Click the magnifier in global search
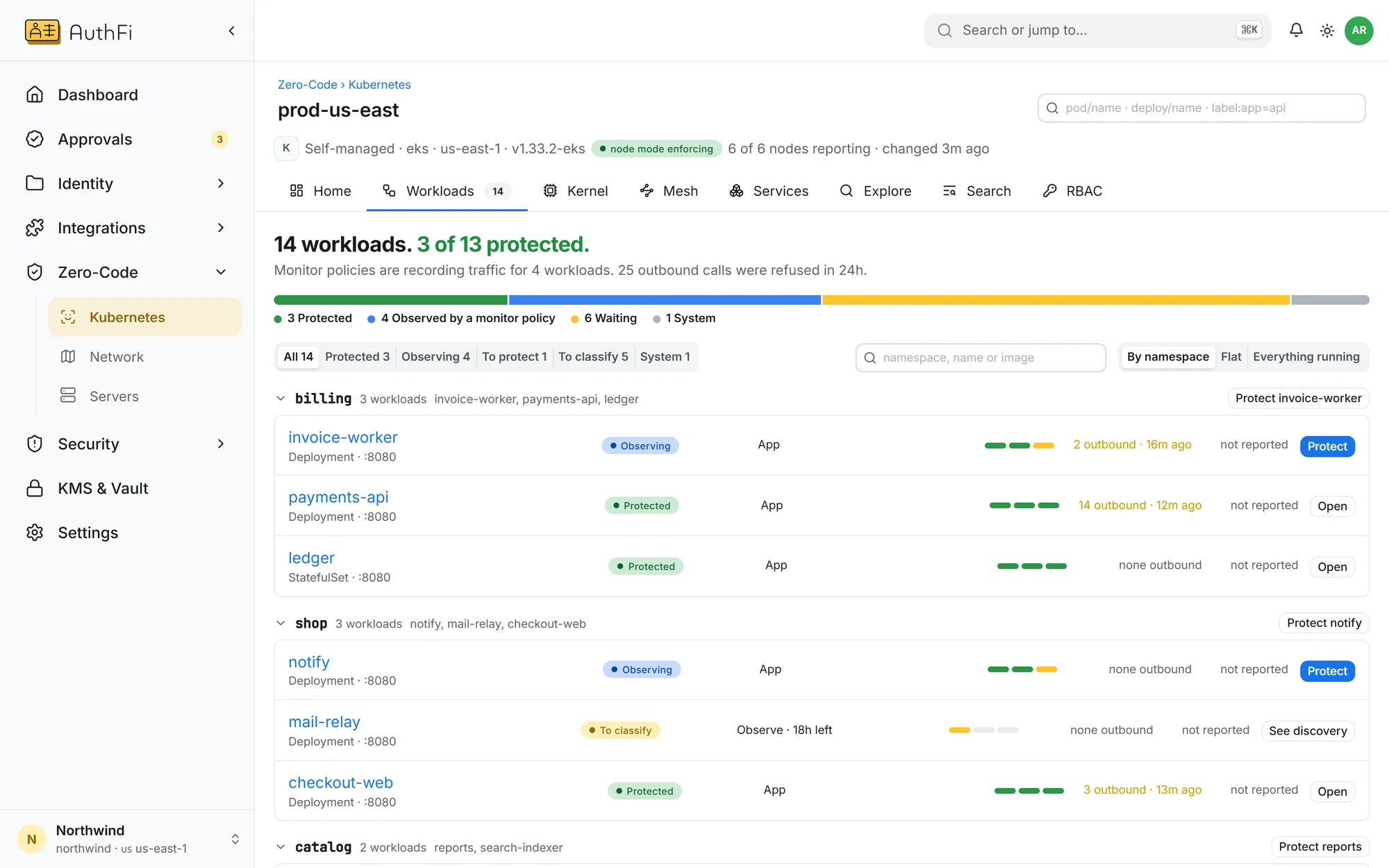The width and height of the screenshot is (1389, 868). coord(945,31)
